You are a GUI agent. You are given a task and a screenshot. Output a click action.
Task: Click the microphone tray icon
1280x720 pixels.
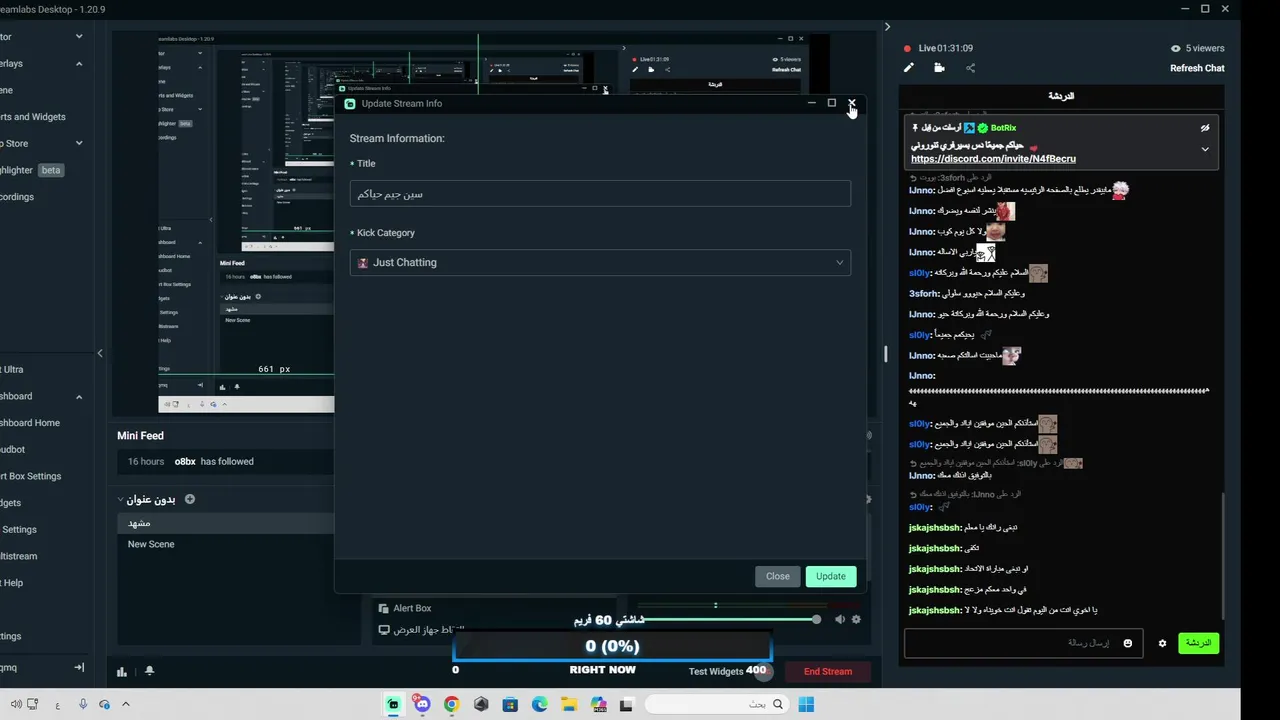tap(83, 704)
